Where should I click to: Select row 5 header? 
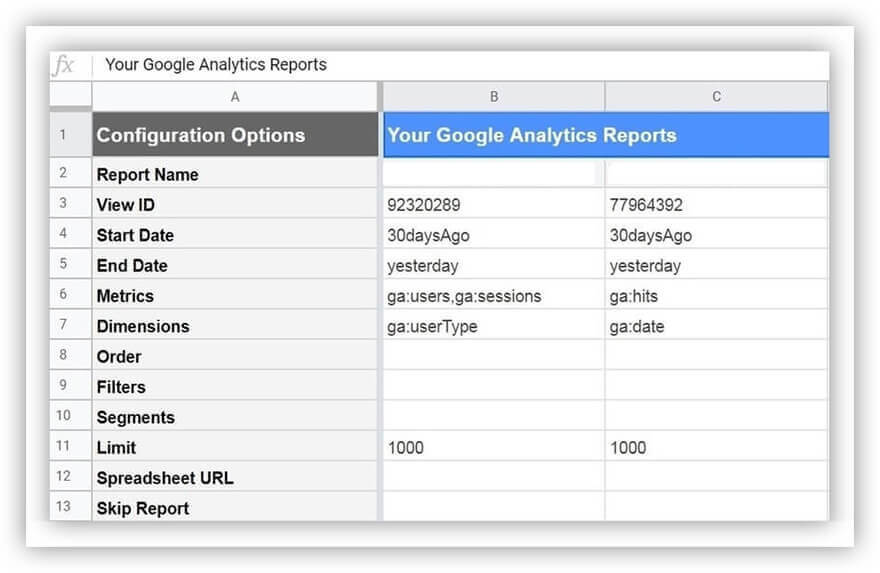(71, 263)
